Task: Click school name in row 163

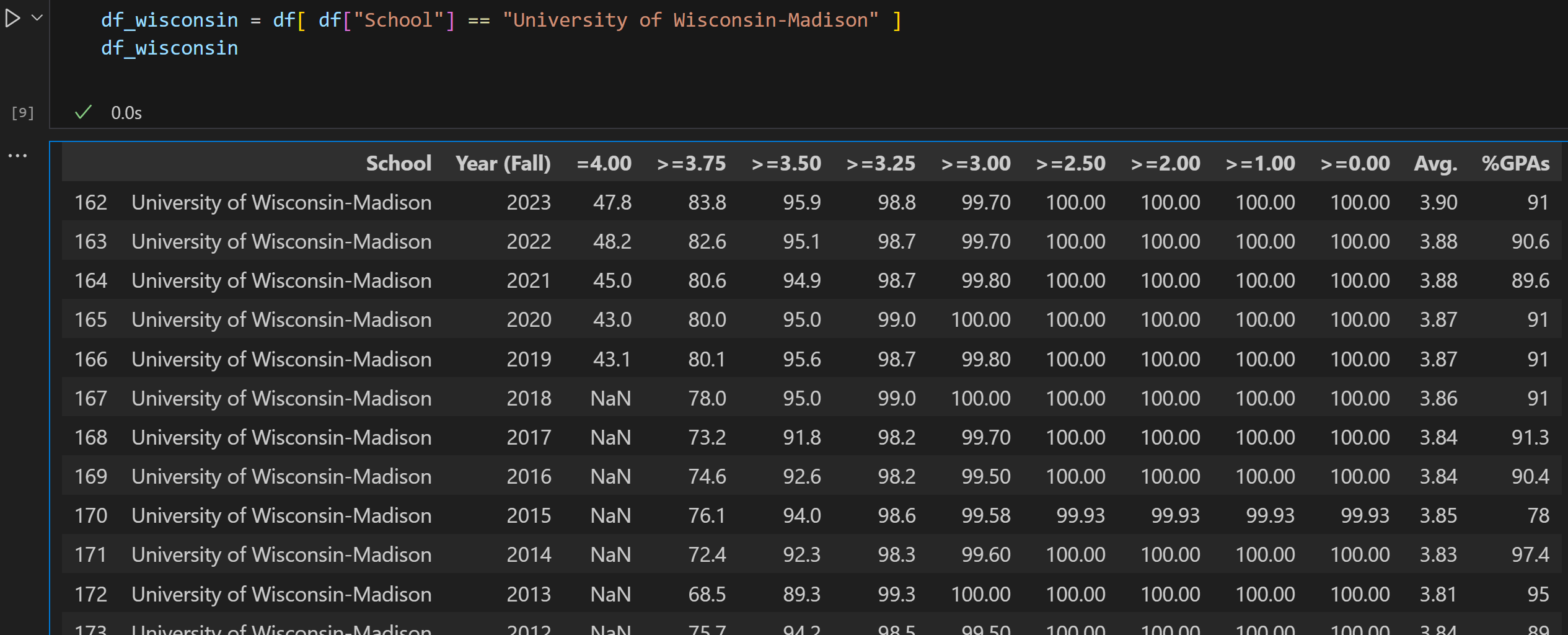Action: click(281, 241)
